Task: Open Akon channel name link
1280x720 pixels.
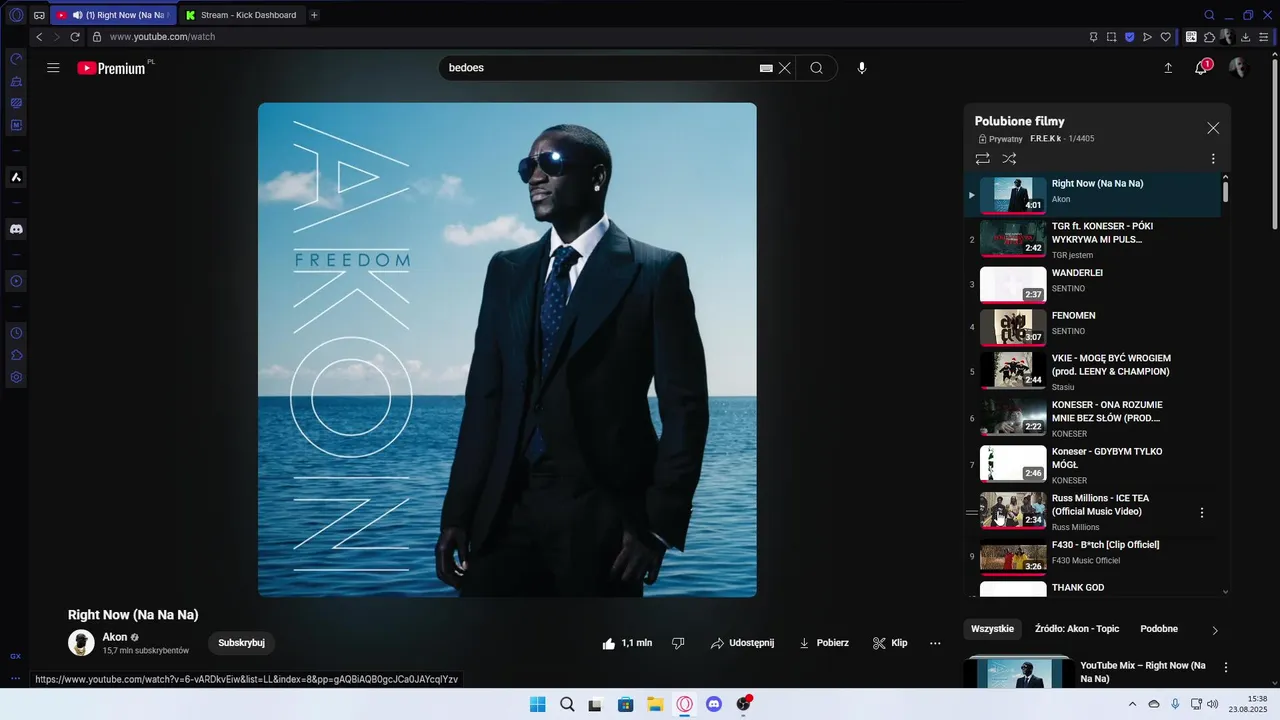Action: (x=115, y=637)
